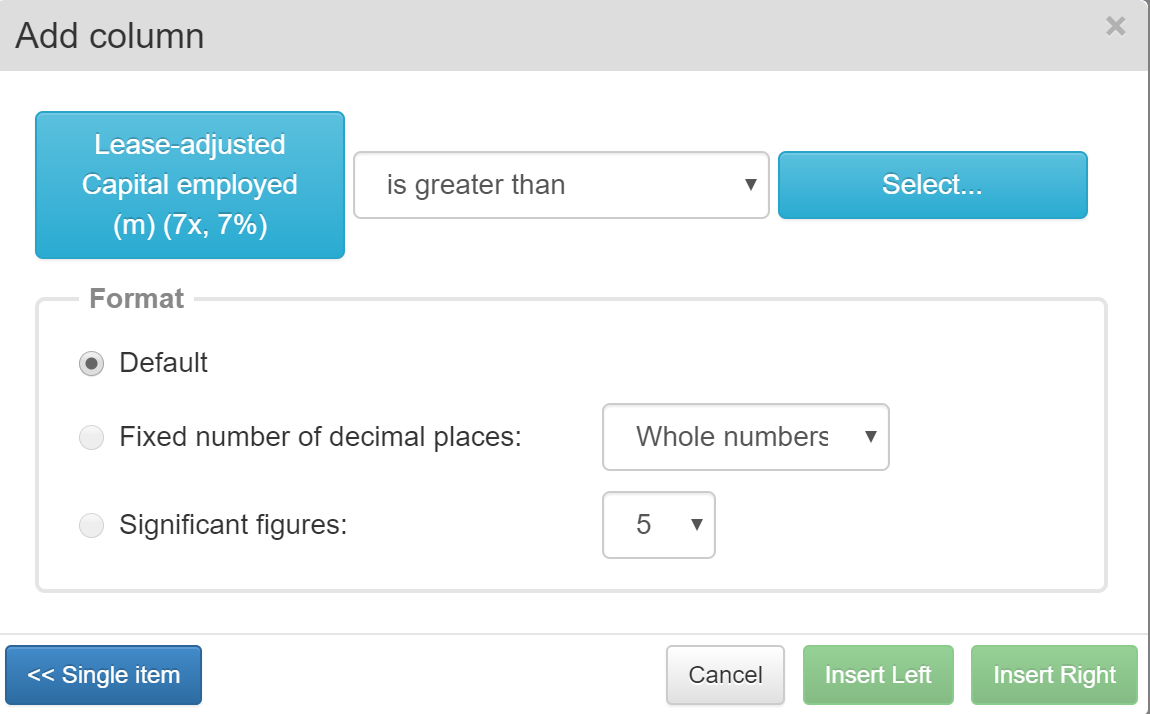1150x714 pixels.
Task: Insert the column with Insert Right
Action: click(x=1054, y=675)
